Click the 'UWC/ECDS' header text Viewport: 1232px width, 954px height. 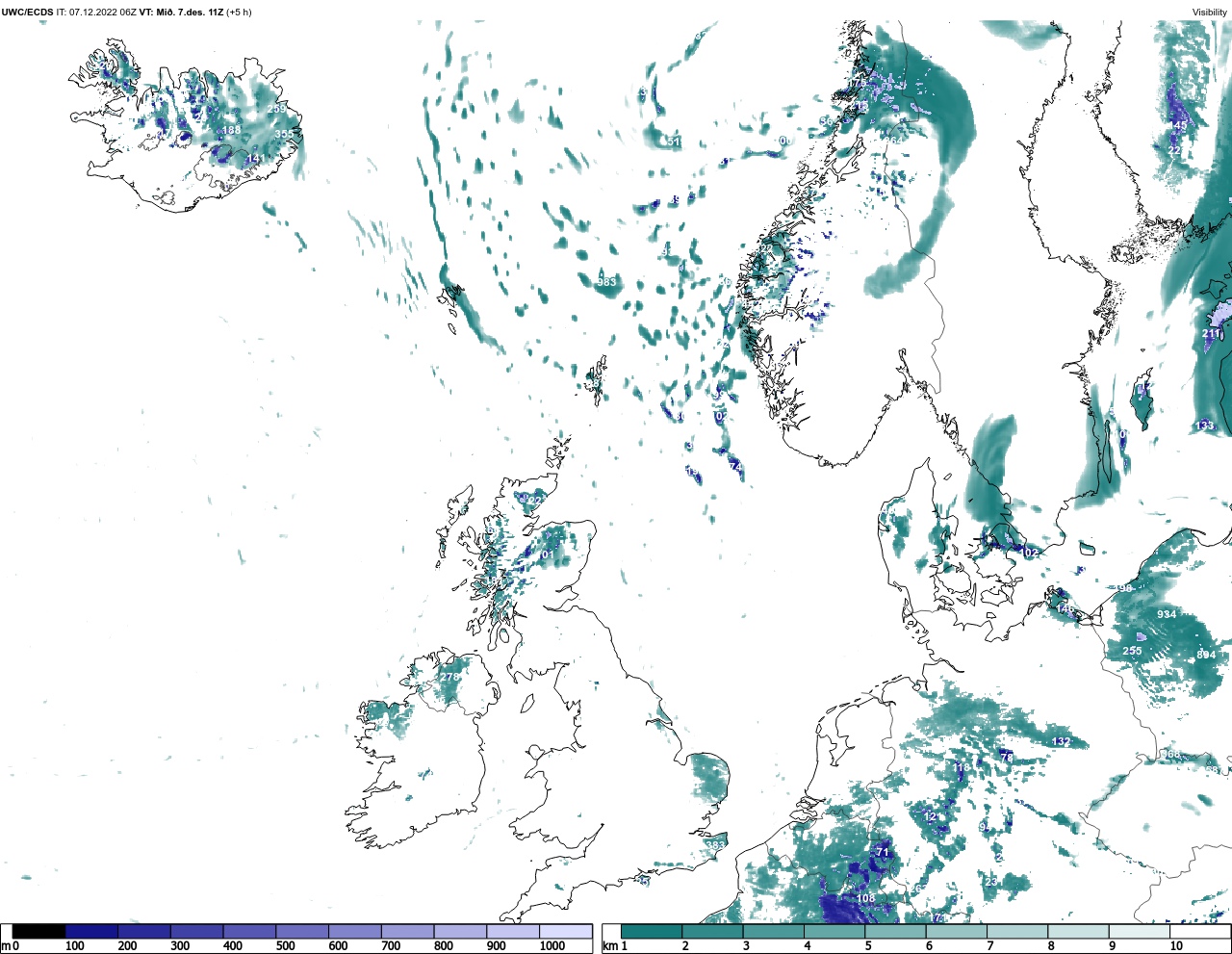coord(27,13)
